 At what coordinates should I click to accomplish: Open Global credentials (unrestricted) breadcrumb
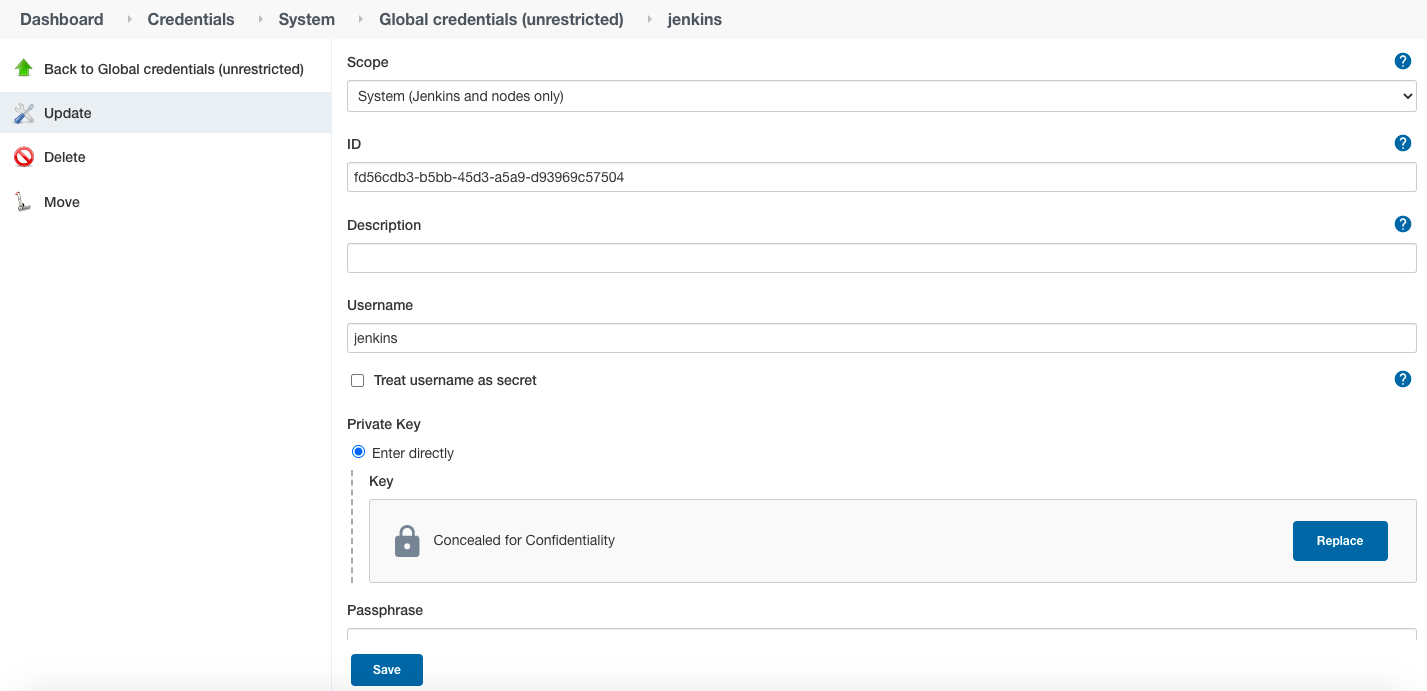coord(501,19)
